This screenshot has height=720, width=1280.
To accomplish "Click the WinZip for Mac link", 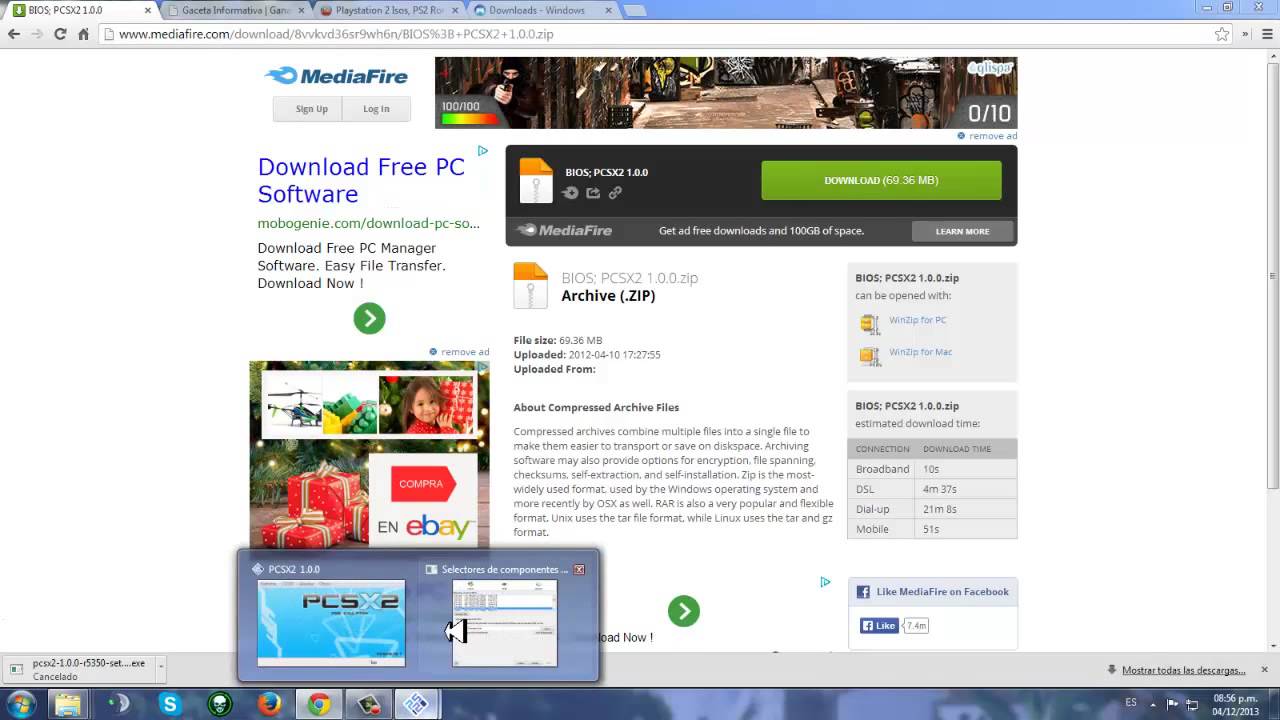I will point(920,352).
